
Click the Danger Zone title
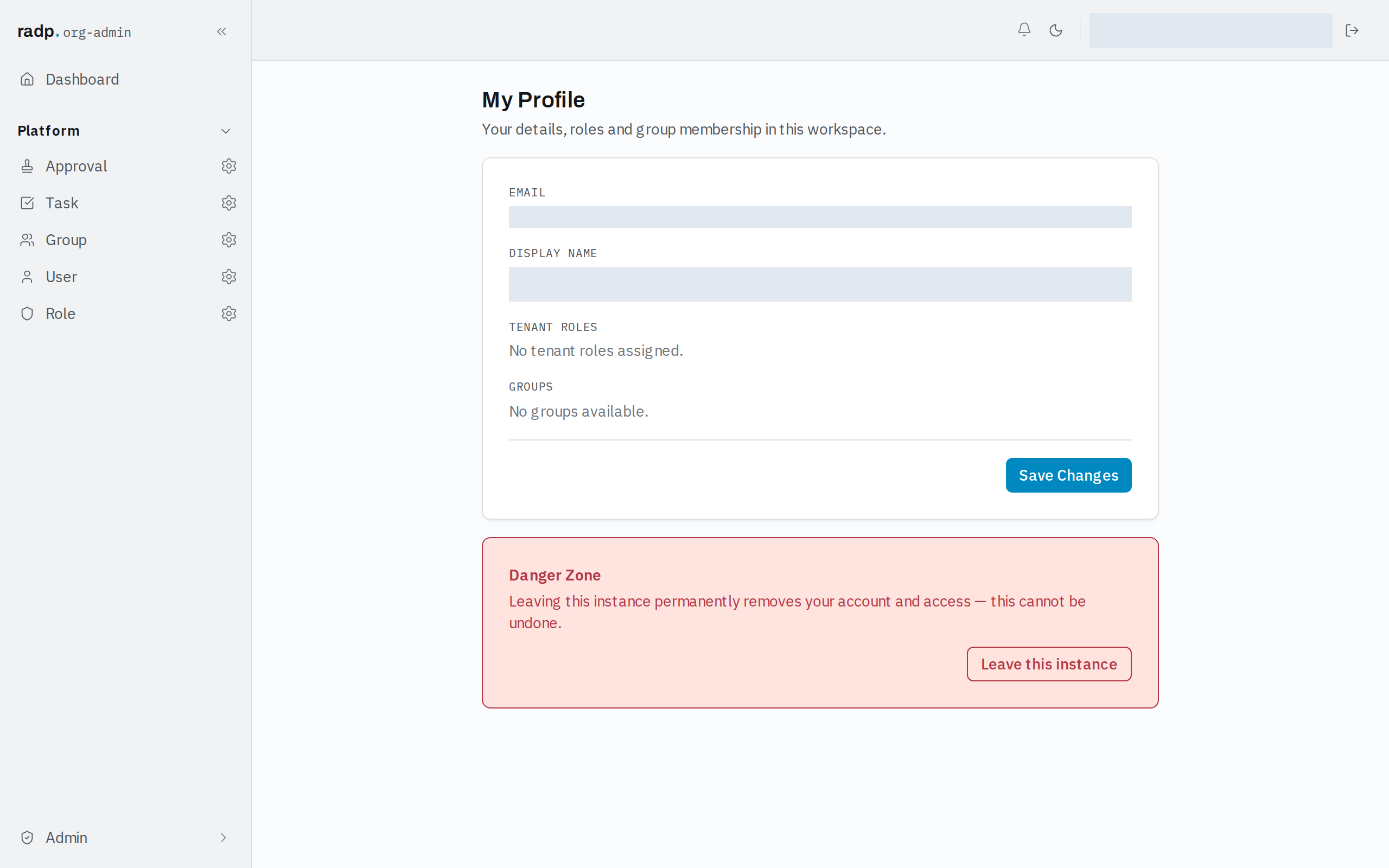coord(555,575)
